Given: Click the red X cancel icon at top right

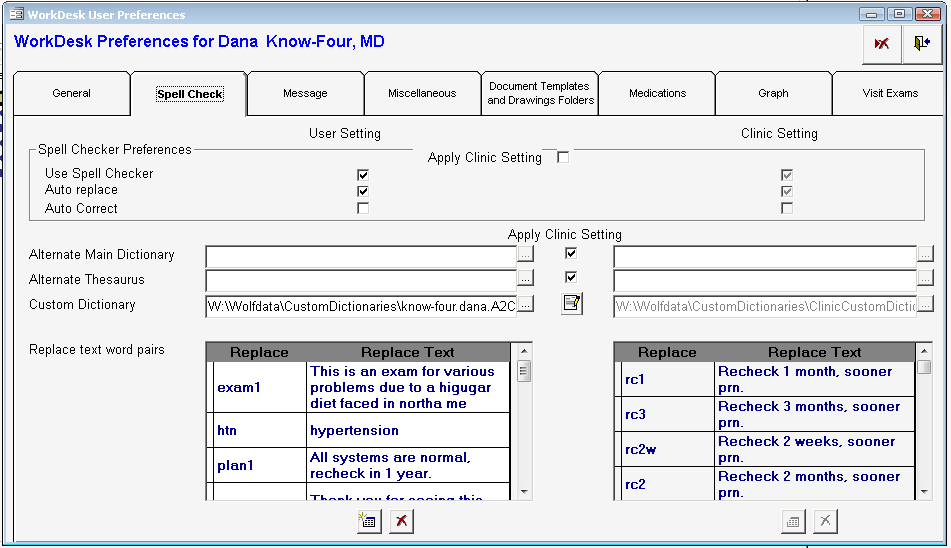Looking at the screenshot, I should click(x=882, y=44).
